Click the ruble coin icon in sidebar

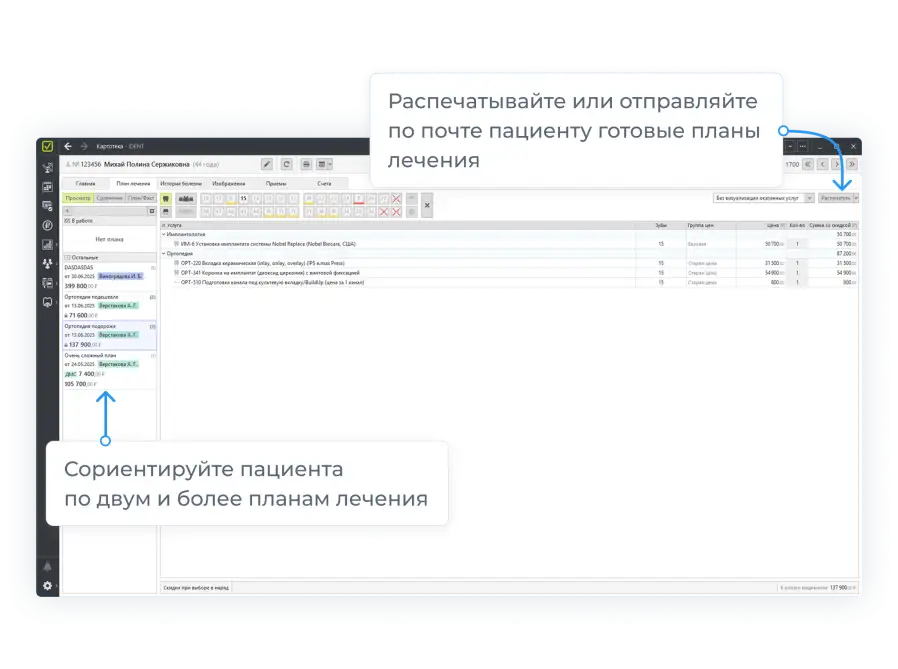point(47,225)
